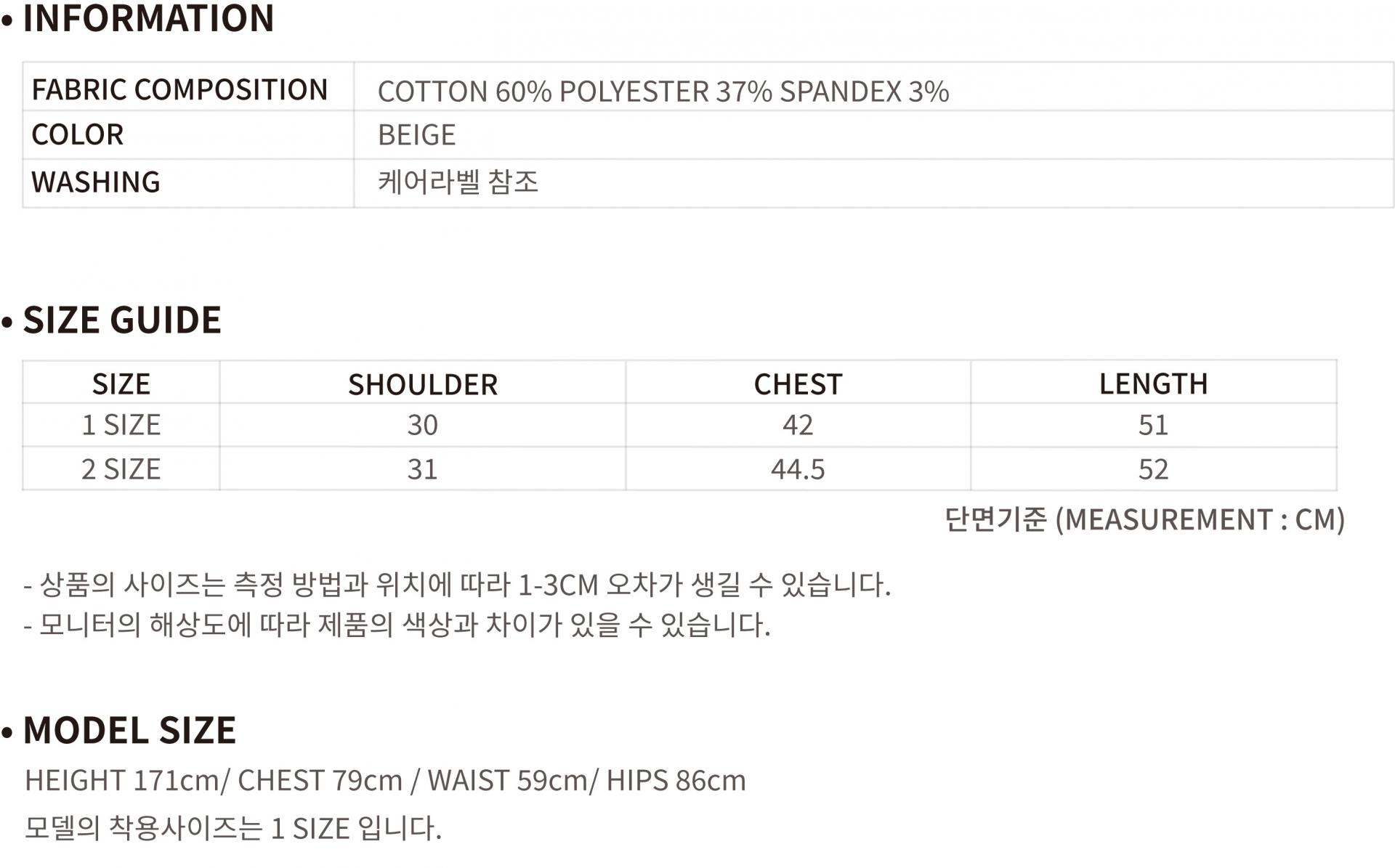Click the WASHING row label
Screen dimensions: 1395x868
tap(95, 182)
